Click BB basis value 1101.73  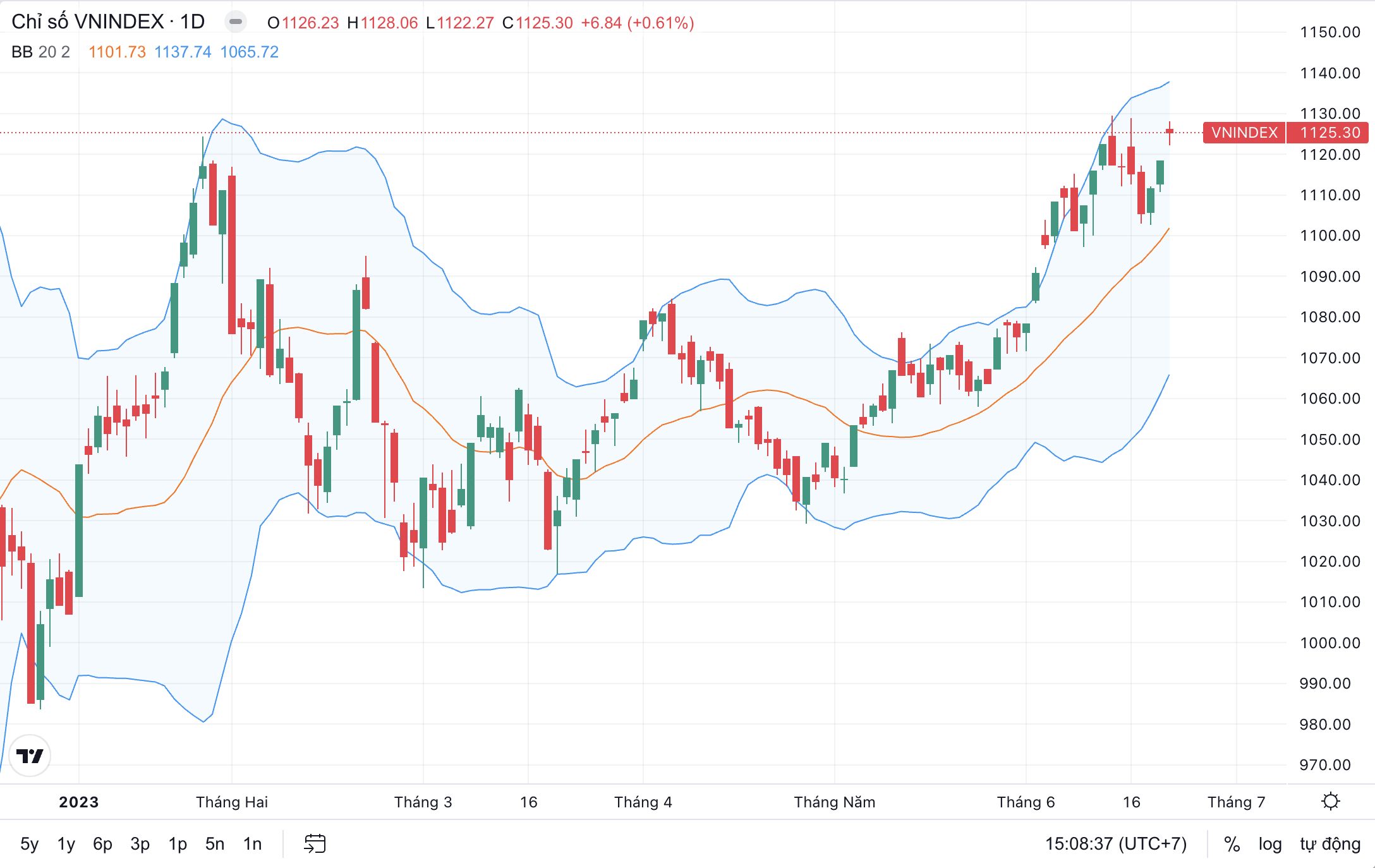[x=117, y=52]
